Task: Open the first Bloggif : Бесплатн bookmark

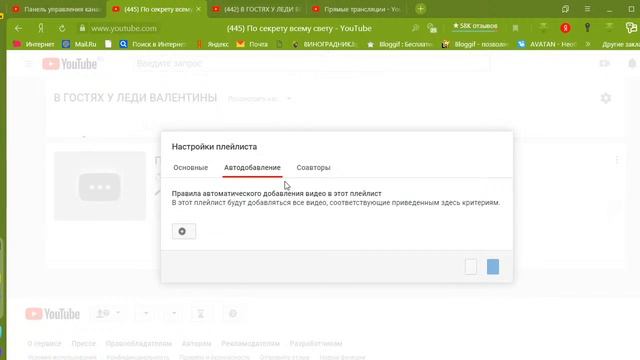Action: pos(400,44)
